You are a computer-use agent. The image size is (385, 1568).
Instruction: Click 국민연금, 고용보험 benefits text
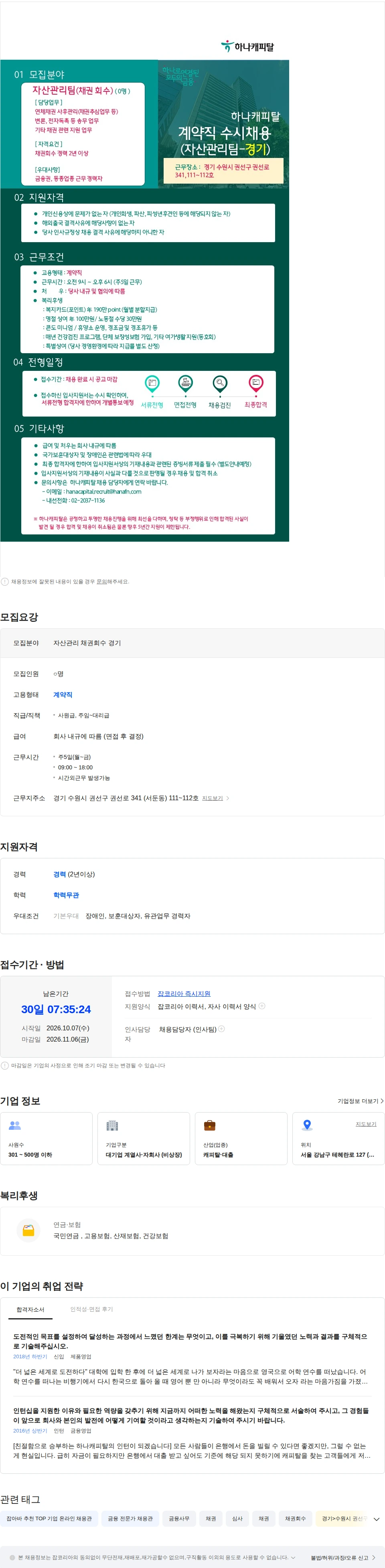pyautogui.click(x=111, y=1236)
